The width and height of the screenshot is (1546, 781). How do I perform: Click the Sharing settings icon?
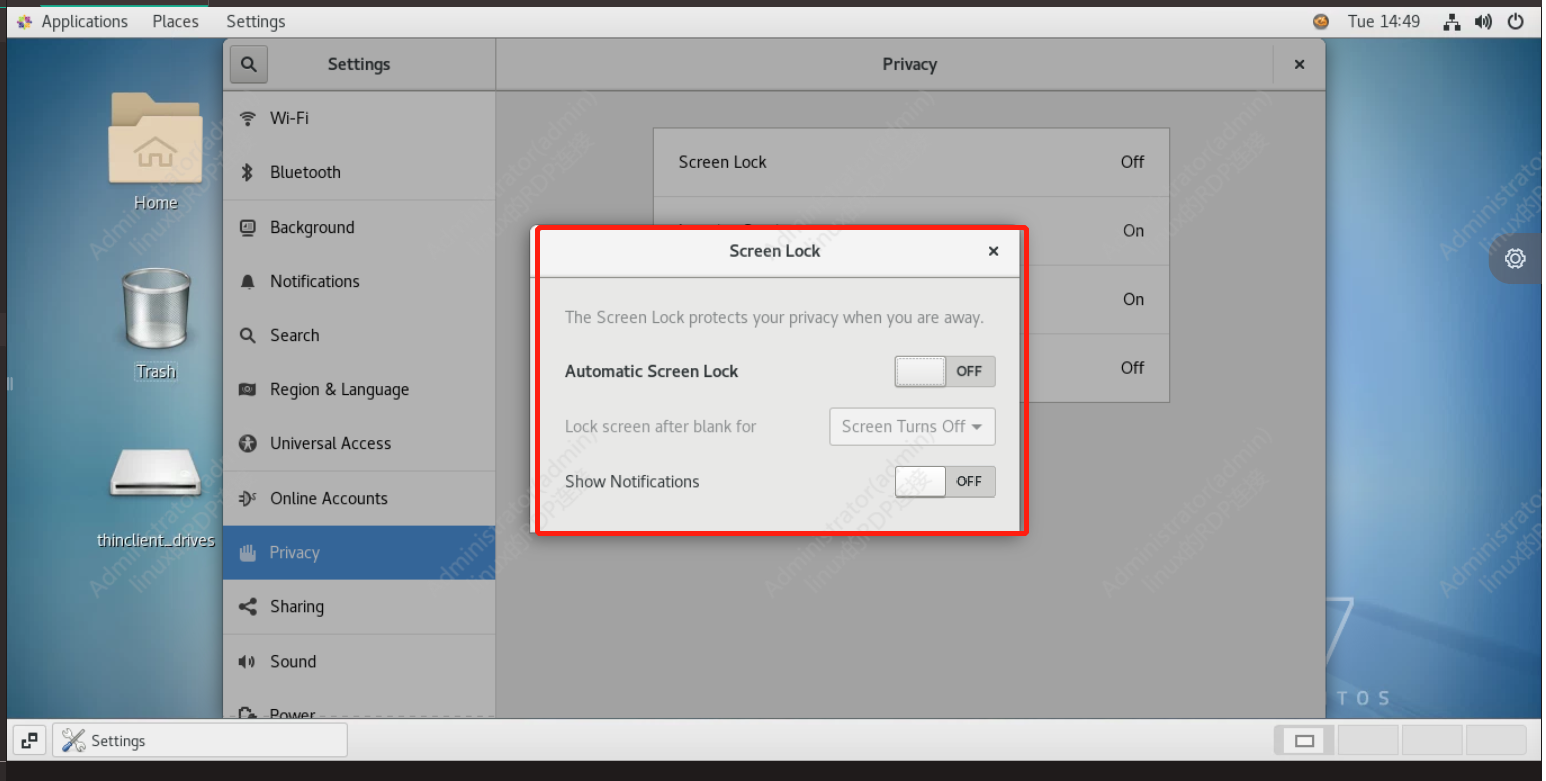point(247,607)
